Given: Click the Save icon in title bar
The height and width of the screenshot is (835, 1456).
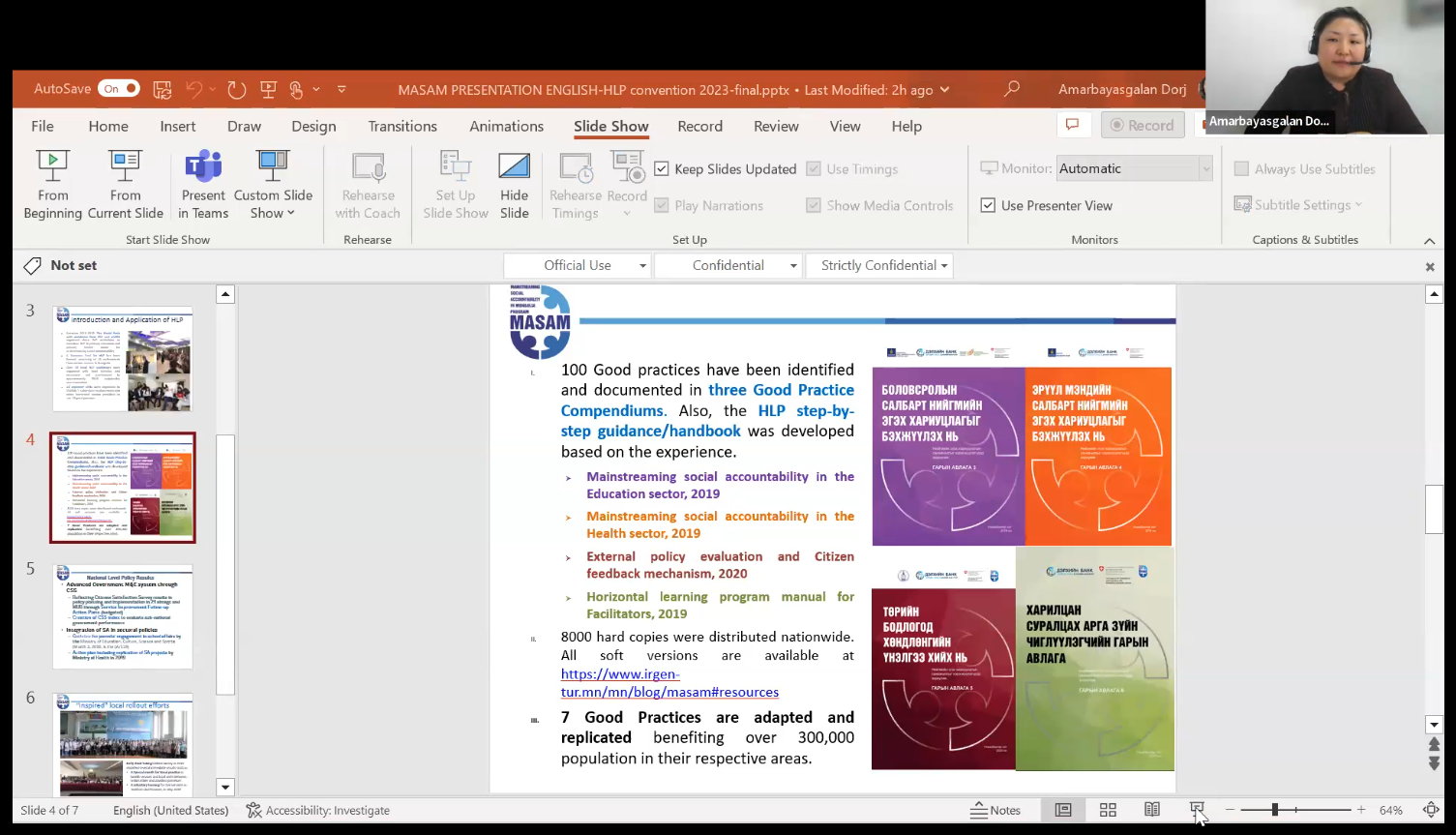Looking at the screenshot, I should (x=163, y=89).
